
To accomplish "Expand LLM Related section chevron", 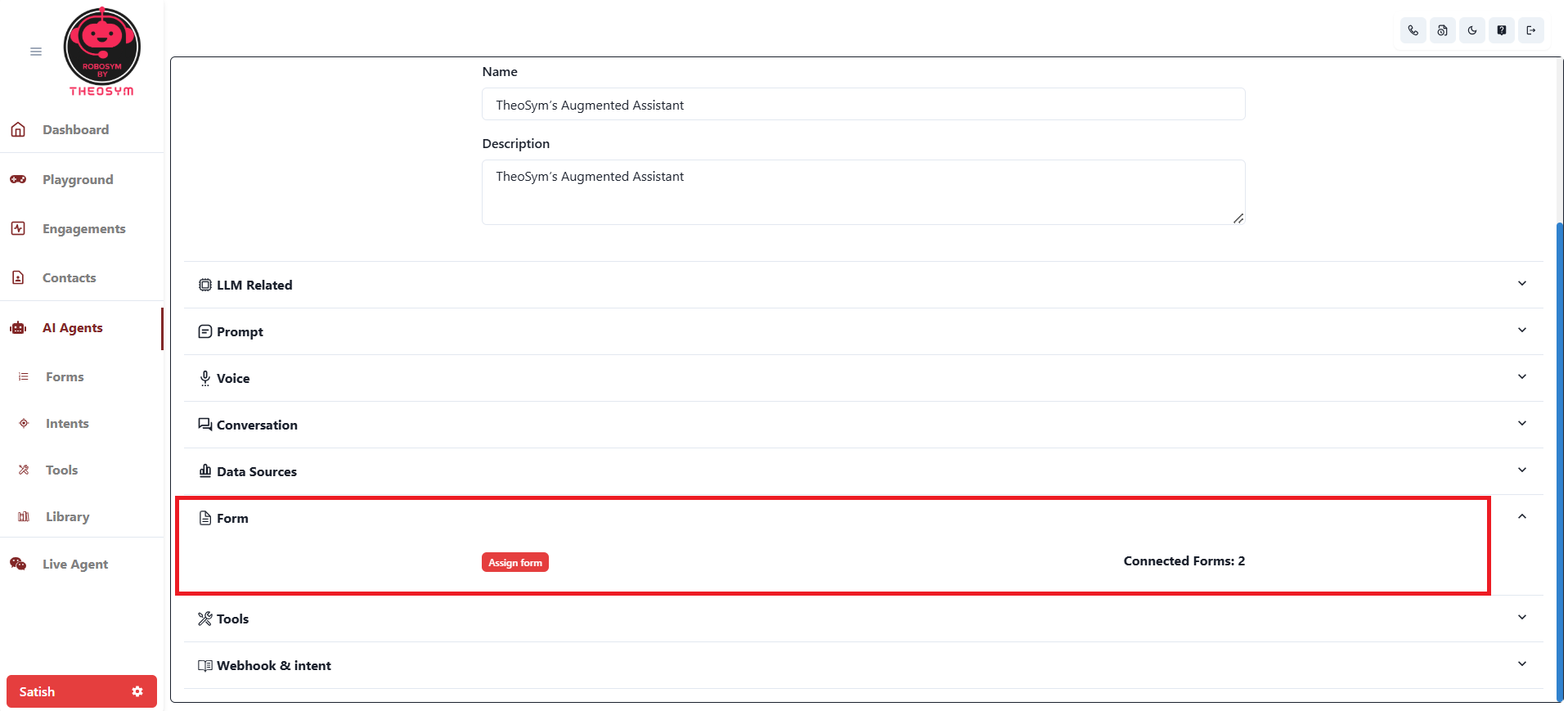I will tap(1522, 283).
